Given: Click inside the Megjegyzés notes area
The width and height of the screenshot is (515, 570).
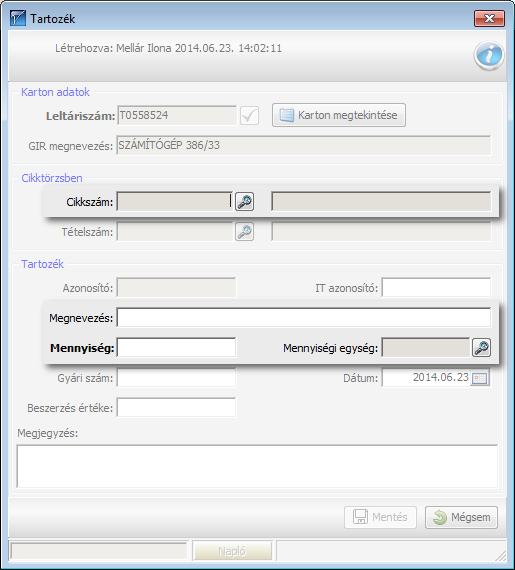Looking at the screenshot, I should [x=257, y=466].
